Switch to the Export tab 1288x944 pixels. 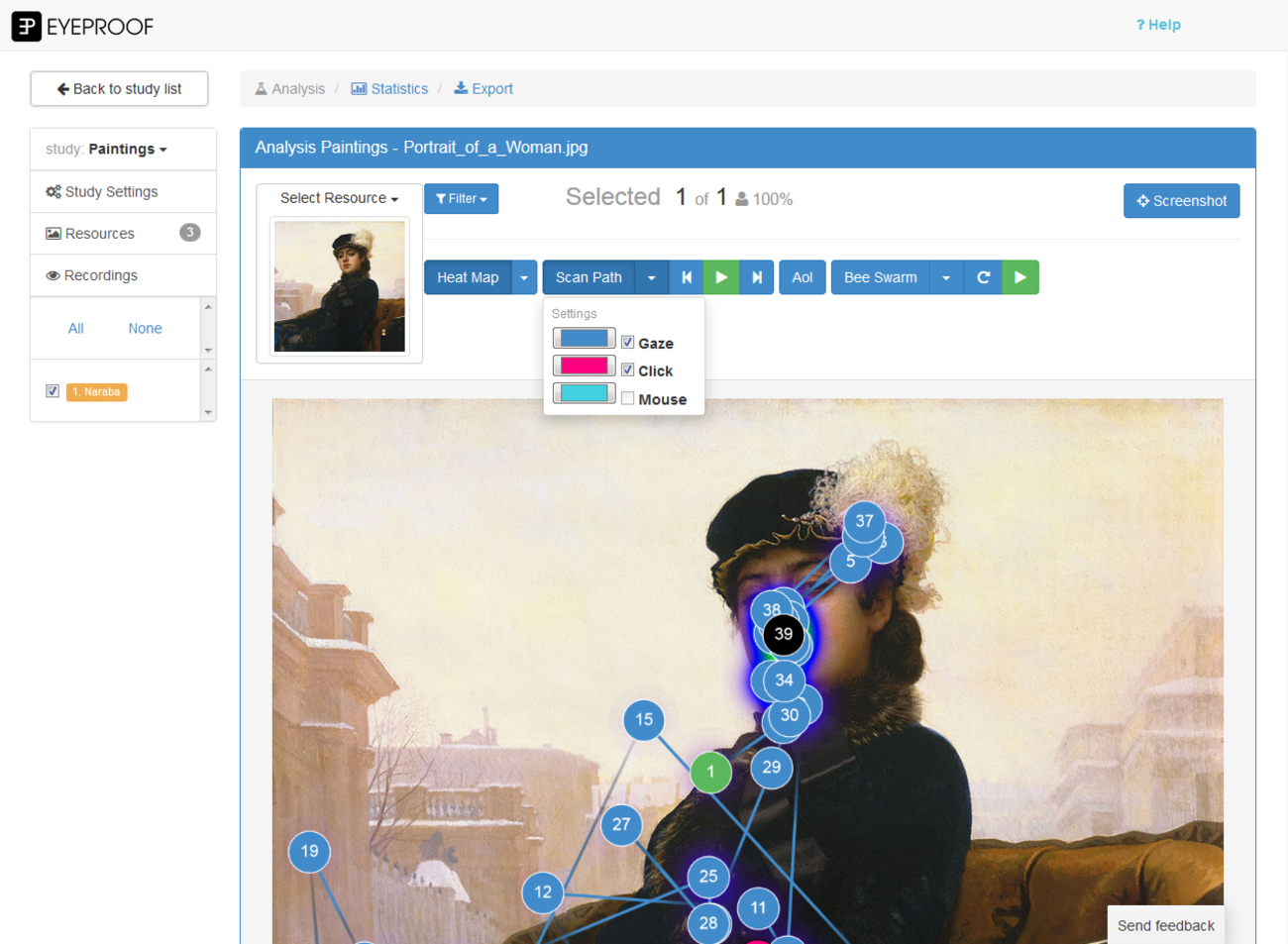[483, 89]
